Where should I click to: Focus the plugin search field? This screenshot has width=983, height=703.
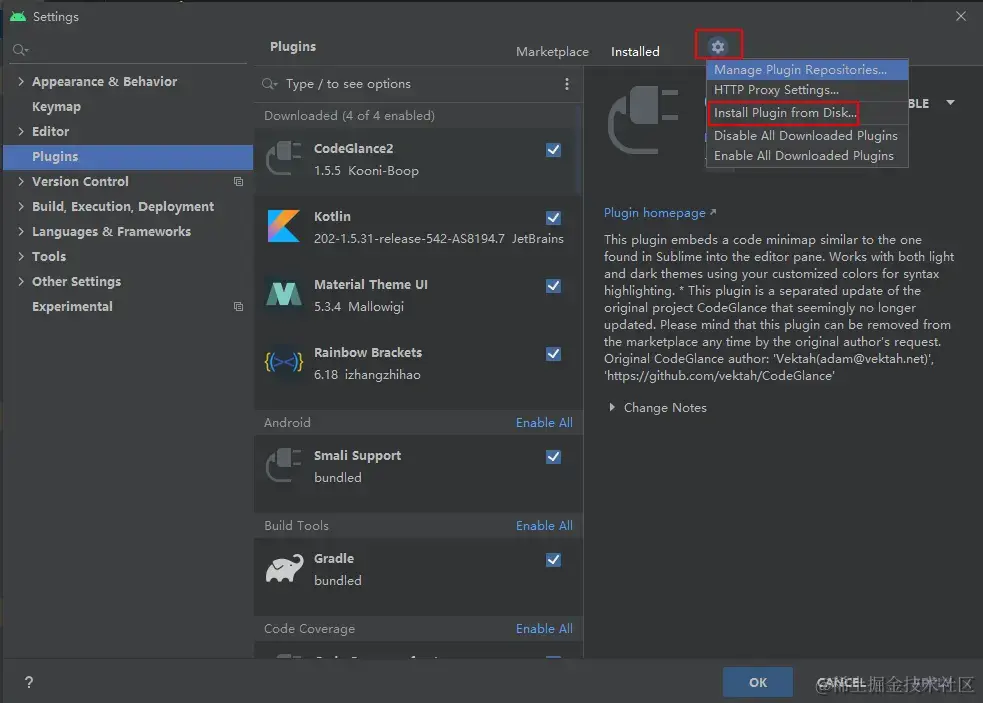coord(420,83)
